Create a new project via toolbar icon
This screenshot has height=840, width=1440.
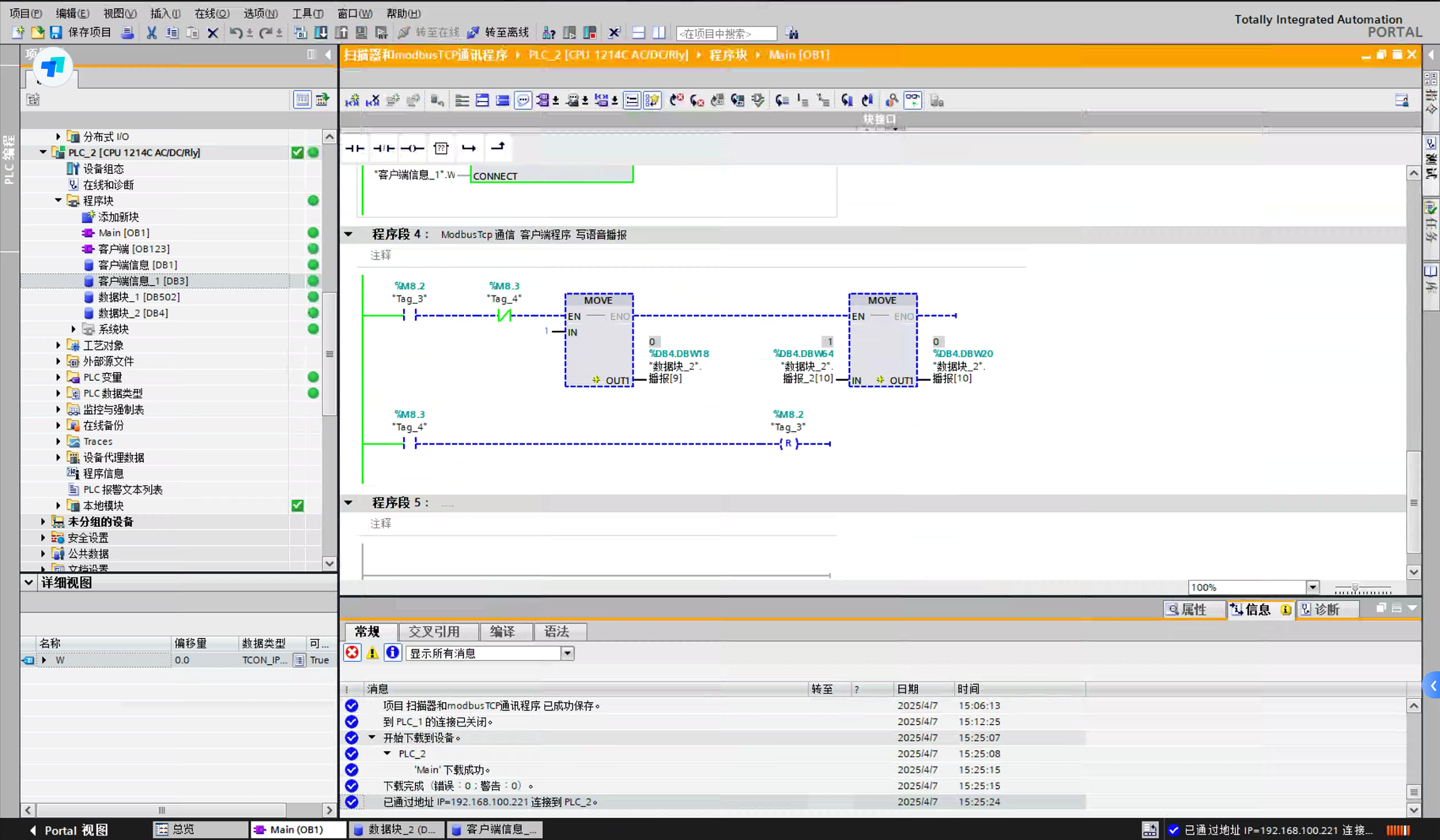coord(18,32)
